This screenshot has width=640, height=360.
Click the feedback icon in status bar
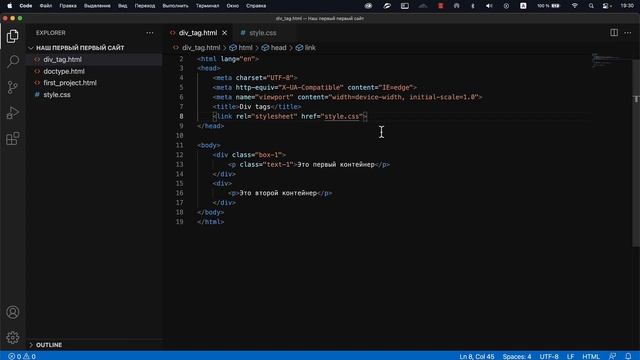click(612, 356)
